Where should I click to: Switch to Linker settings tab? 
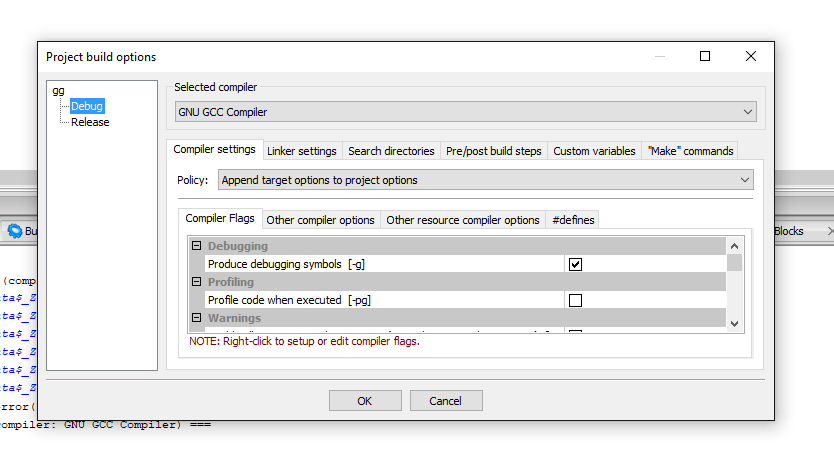tap(301, 151)
